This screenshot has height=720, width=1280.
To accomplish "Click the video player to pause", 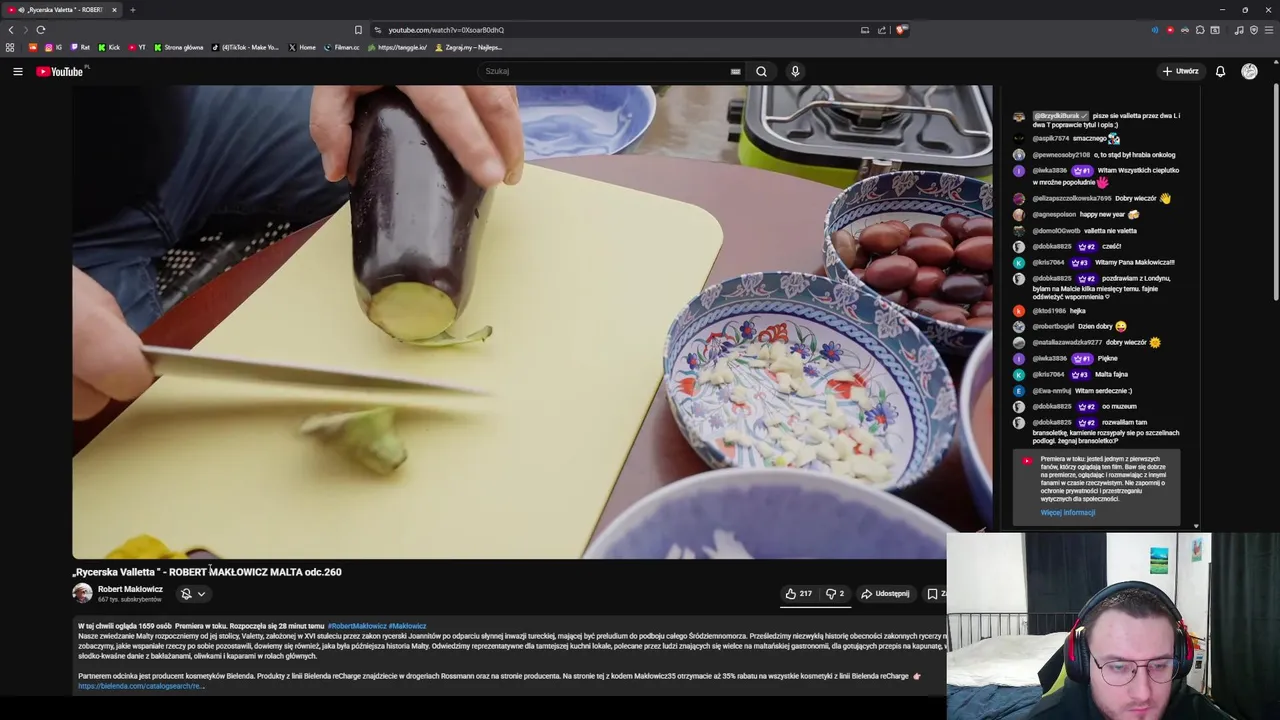I will tap(532, 321).
